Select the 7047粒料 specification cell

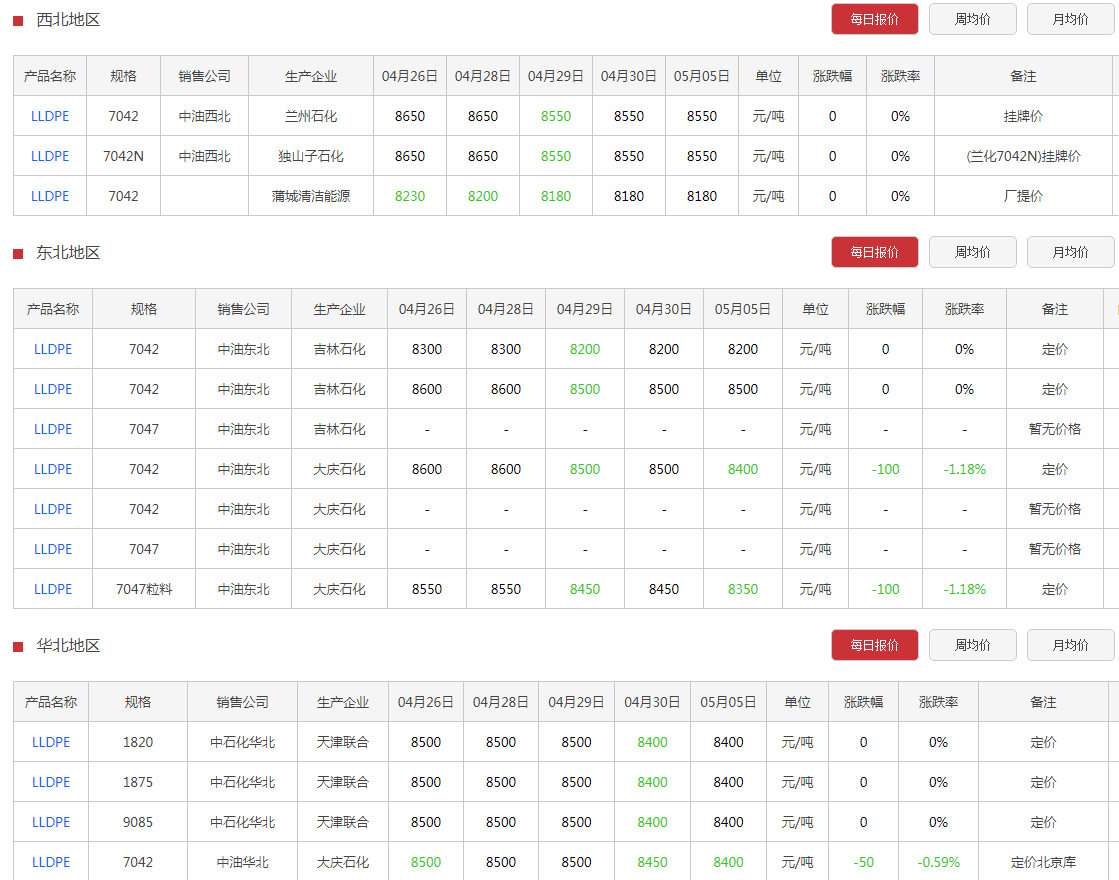144,589
